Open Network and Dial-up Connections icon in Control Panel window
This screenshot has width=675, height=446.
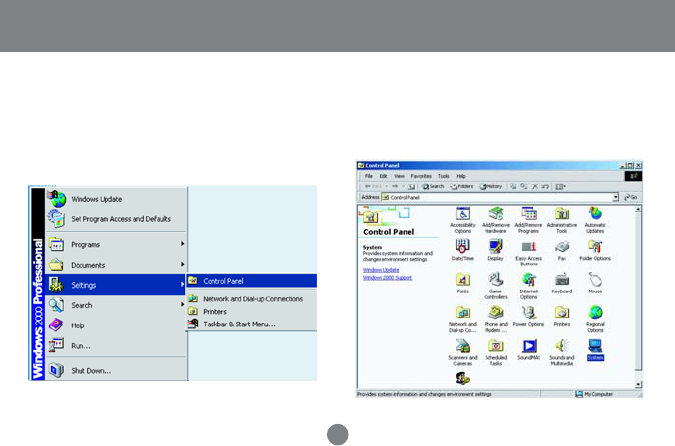pyautogui.click(x=462, y=319)
